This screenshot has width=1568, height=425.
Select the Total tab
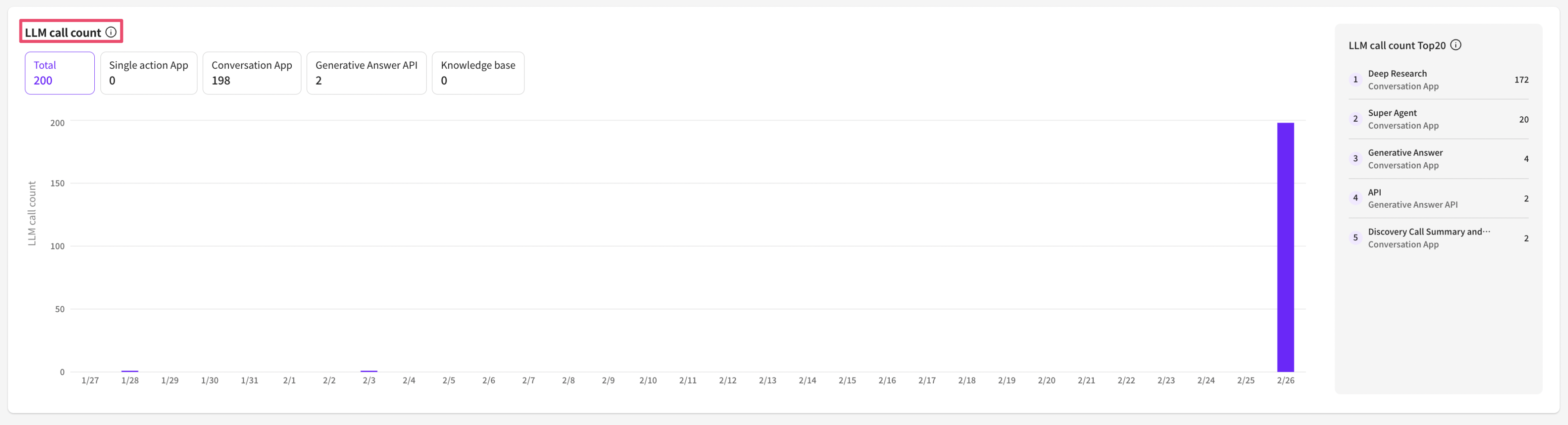tap(59, 73)
